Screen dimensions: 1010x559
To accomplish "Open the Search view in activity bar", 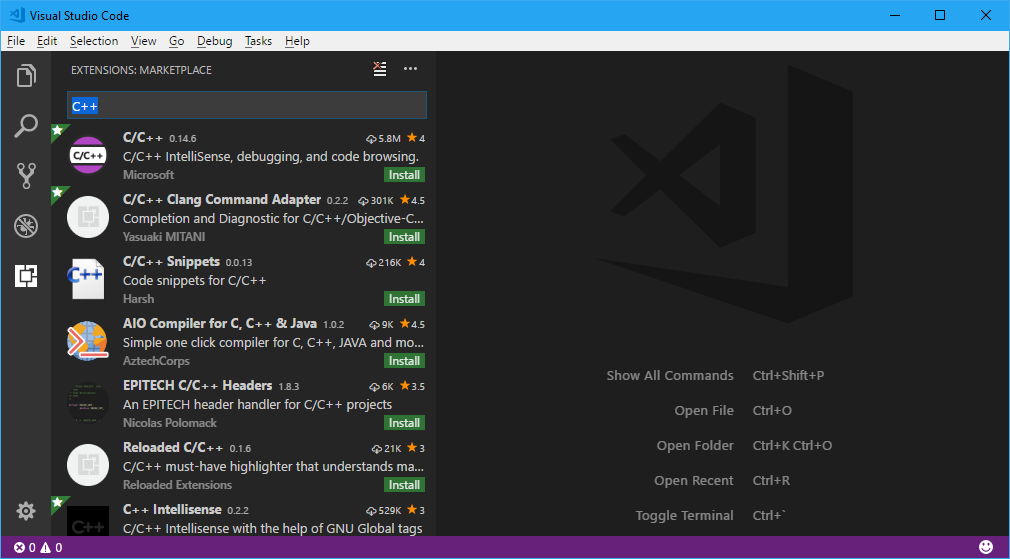I will pos(26,126).
